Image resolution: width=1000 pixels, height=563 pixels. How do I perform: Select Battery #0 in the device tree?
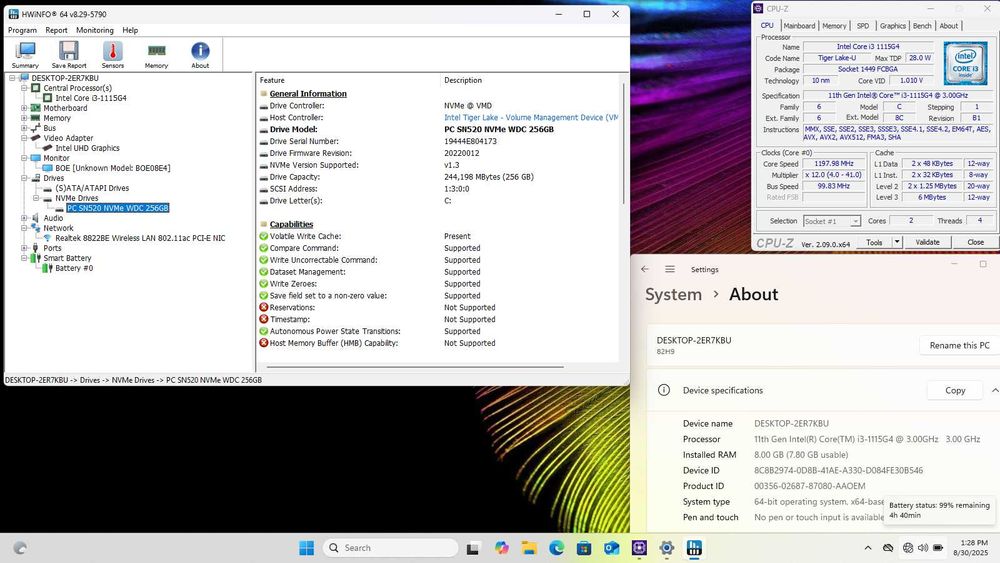(x=74, y=268)
